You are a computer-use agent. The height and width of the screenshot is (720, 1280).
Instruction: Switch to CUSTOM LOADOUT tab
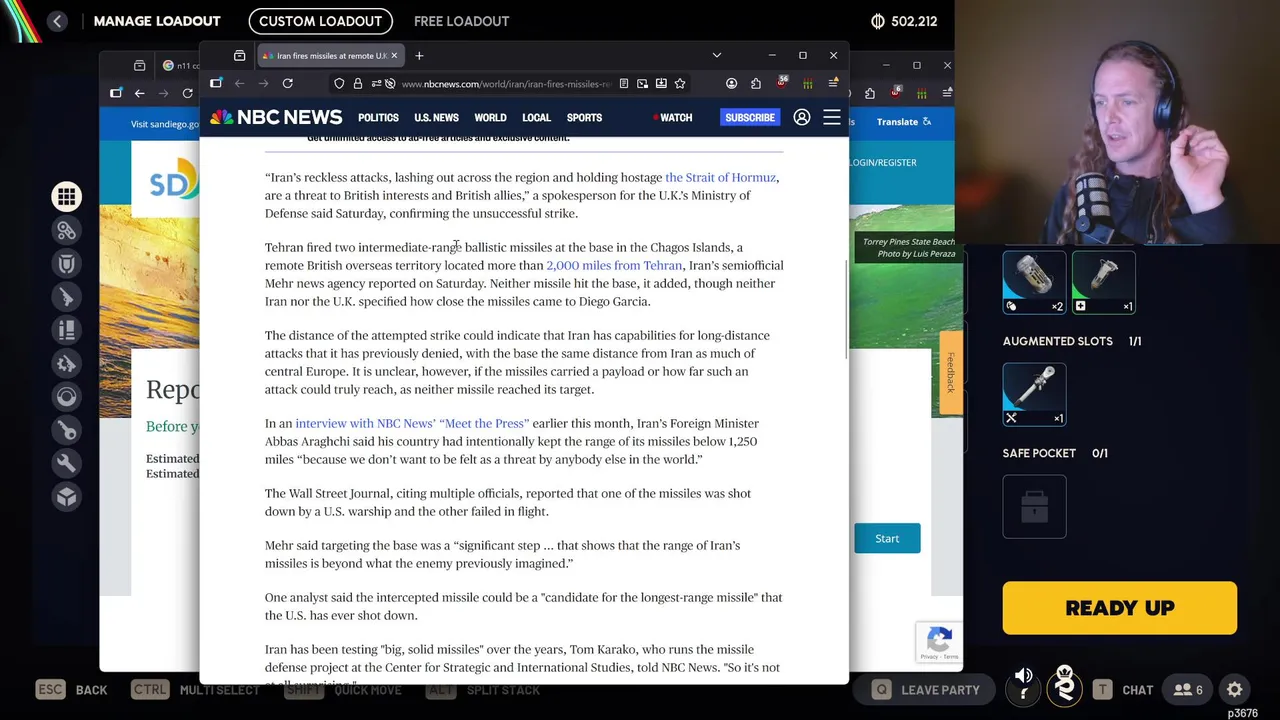pyautogui.click(x=320, y=21)
